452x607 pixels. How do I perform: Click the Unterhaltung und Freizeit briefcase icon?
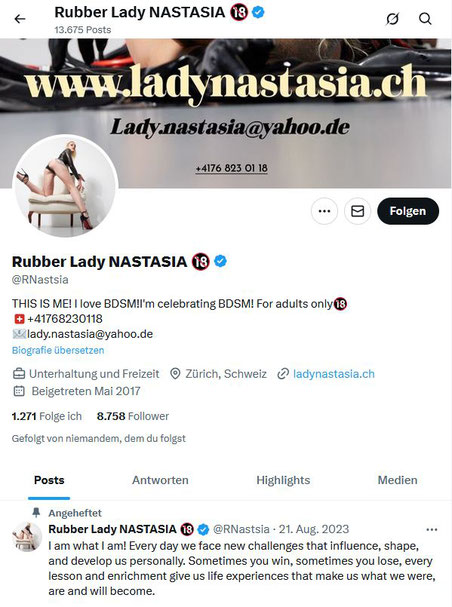(19, 374)
